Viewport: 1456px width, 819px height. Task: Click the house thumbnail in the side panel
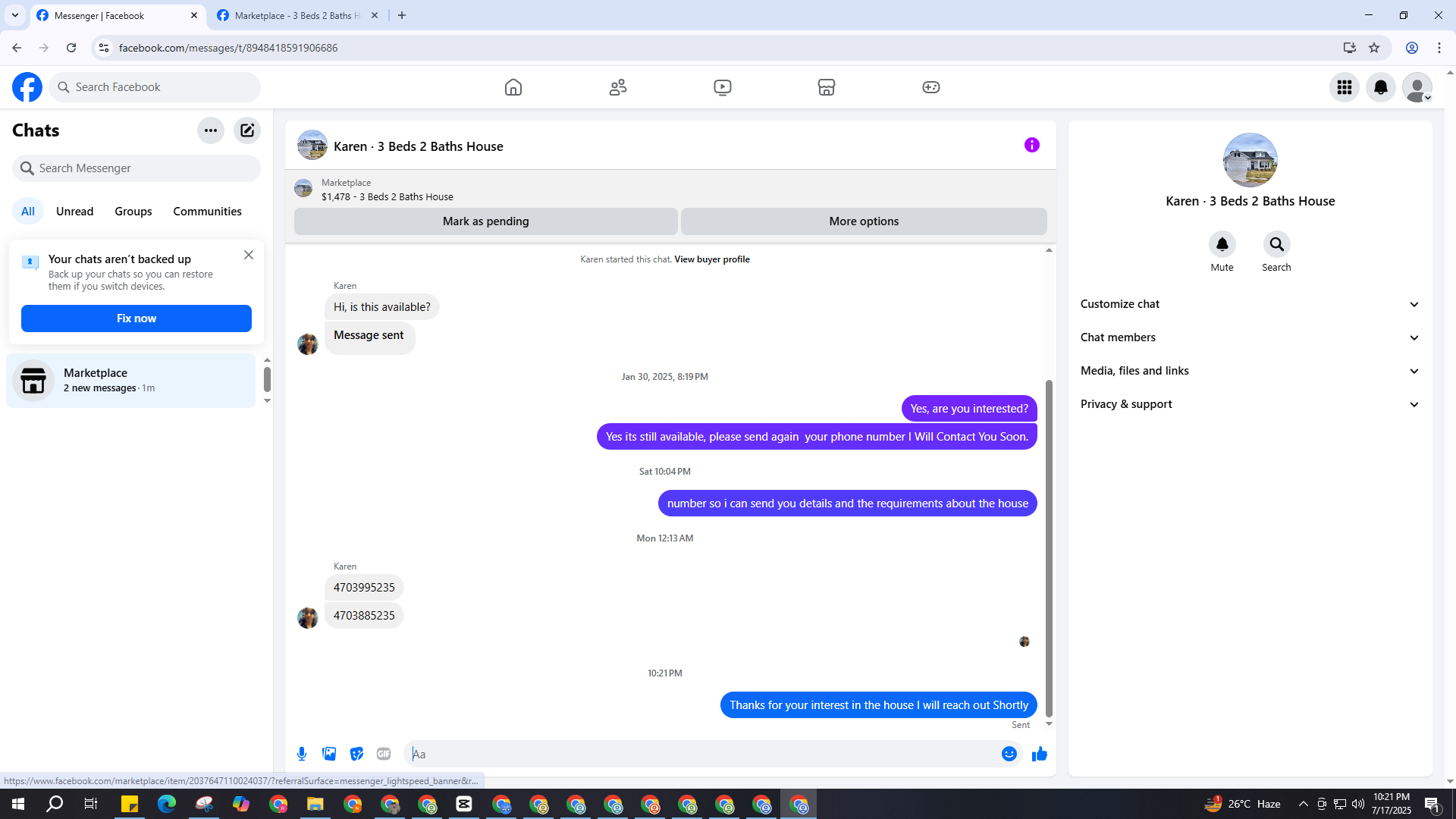tap(1250, 160)
